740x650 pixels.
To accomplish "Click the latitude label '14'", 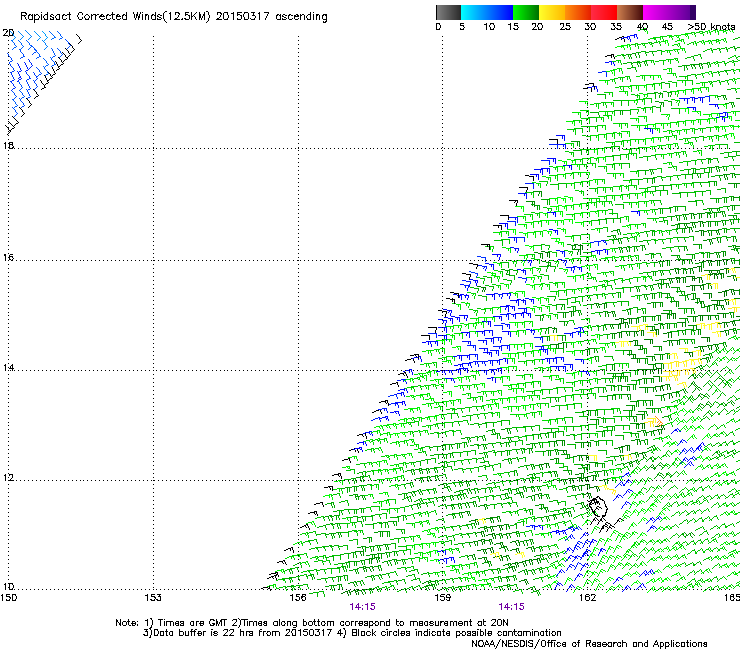I will coord(8,367).
